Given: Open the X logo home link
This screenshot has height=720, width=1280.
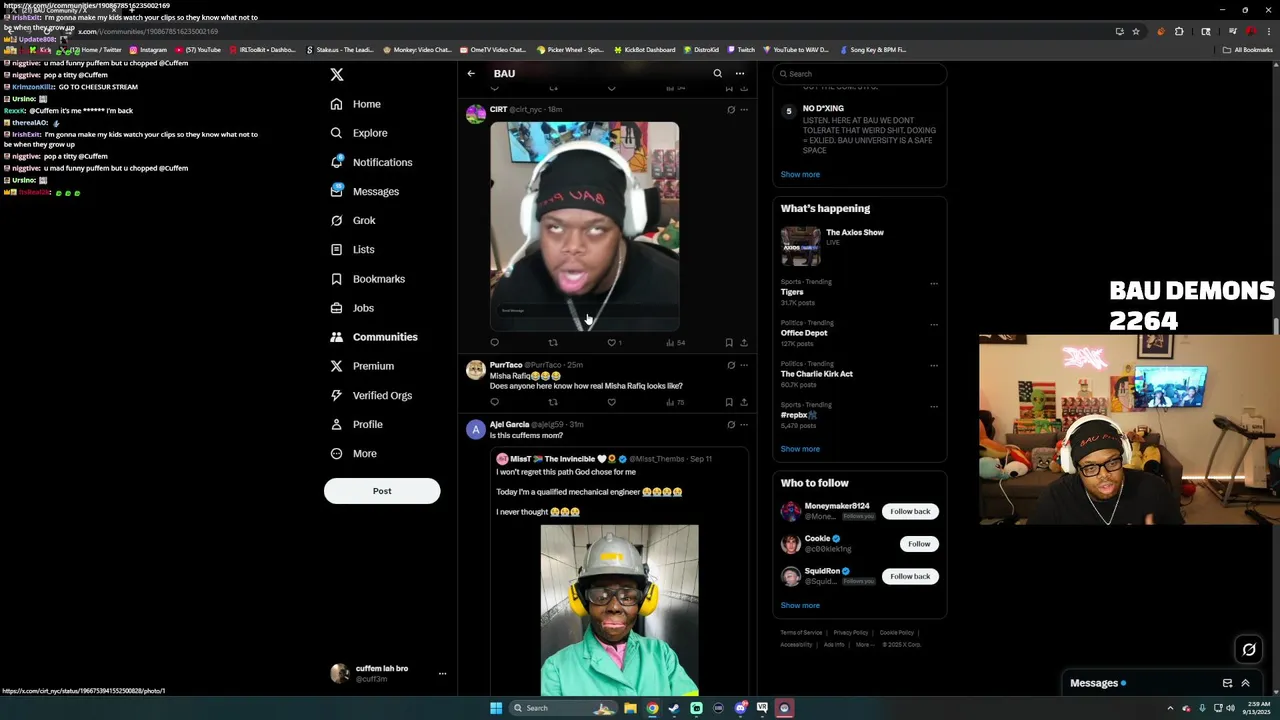Looking at the screenshot, I should [x=337, y=75].
